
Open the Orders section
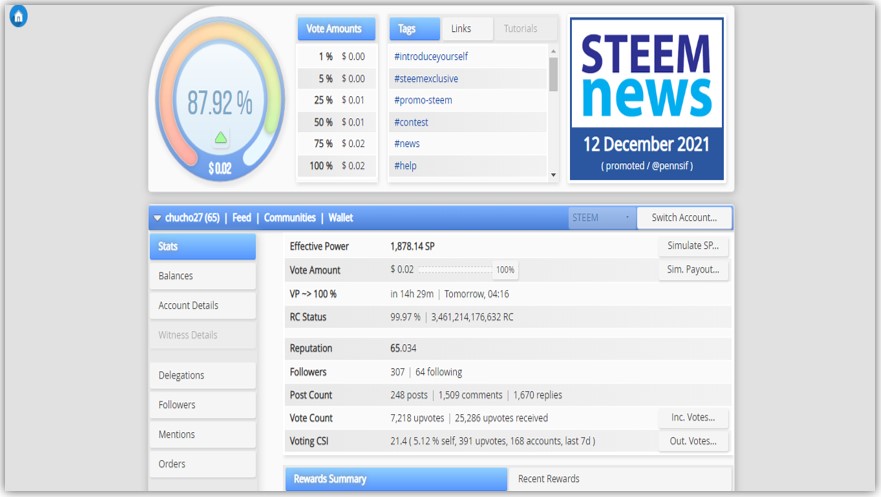pos(203,464)
